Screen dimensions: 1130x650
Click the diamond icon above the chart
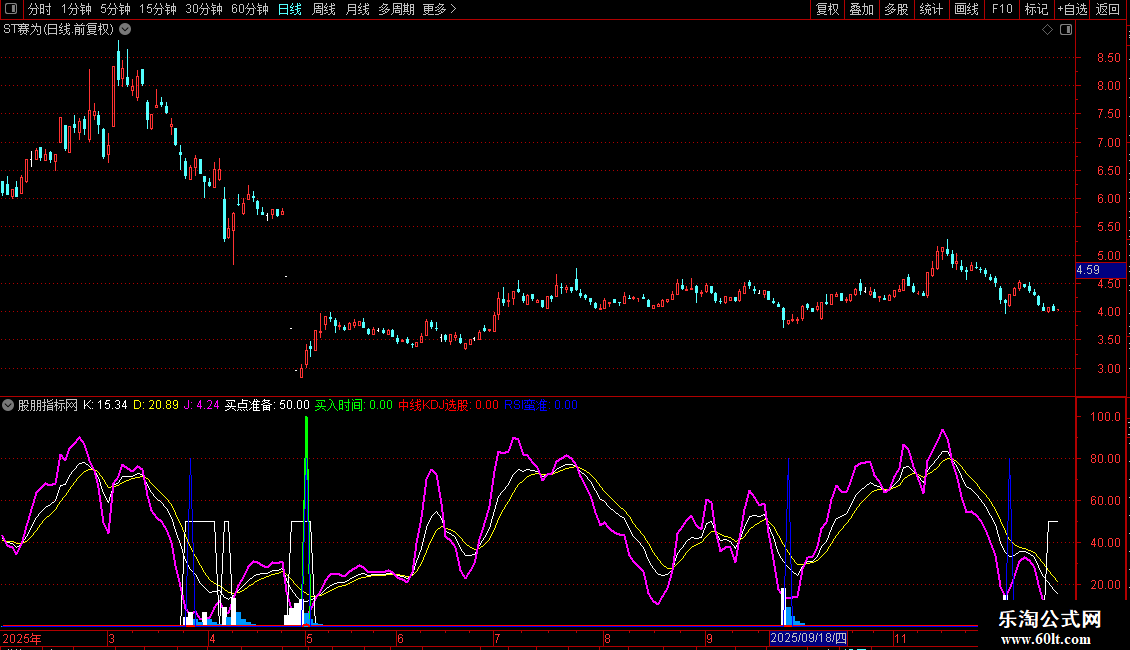pyautogui.click(x=1047, y=30)
